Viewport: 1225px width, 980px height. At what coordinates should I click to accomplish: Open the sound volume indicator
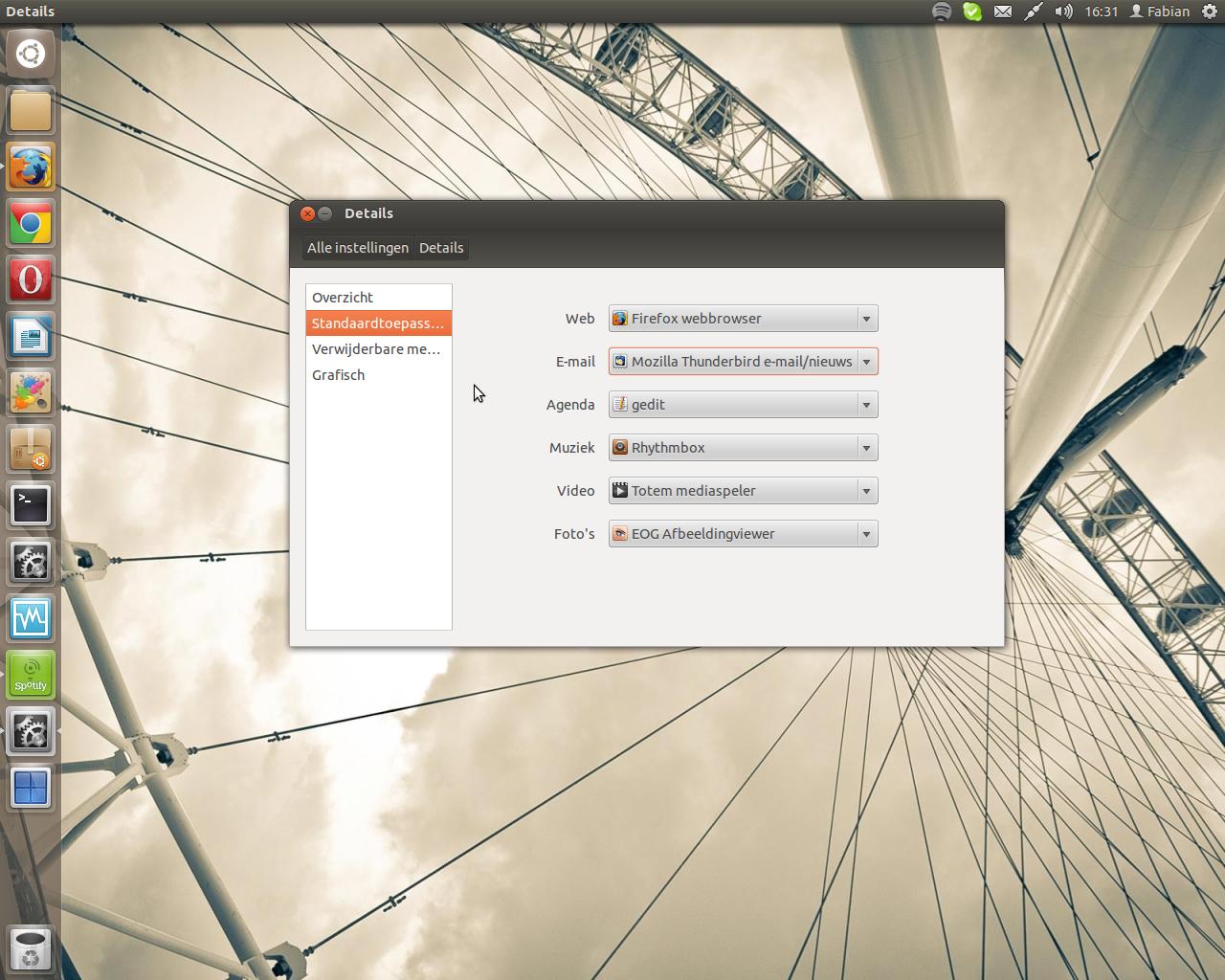[x=1063, y=11]
